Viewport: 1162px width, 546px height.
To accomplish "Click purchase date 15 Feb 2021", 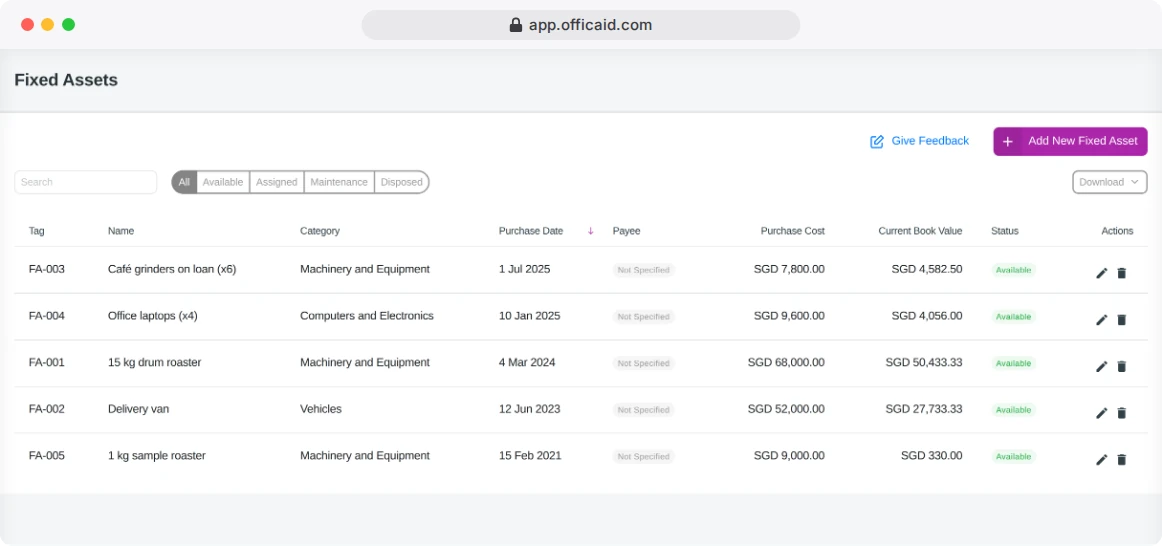I will coord(530,456).
